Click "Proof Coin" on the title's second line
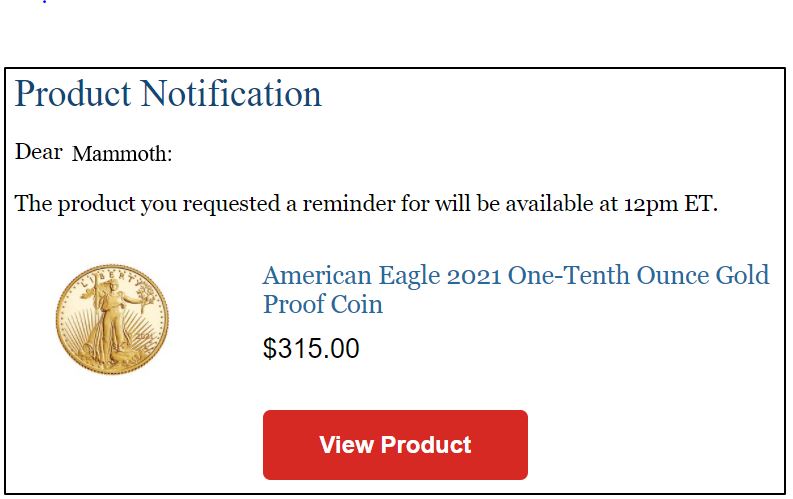 coord(323,304)
